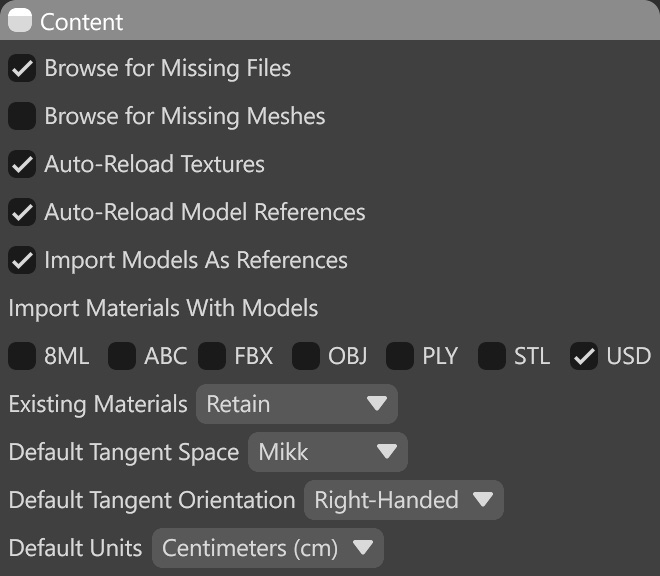Uncheck Browse for Missing Files
Screen dimensions: 660x576
coord(22,69)
